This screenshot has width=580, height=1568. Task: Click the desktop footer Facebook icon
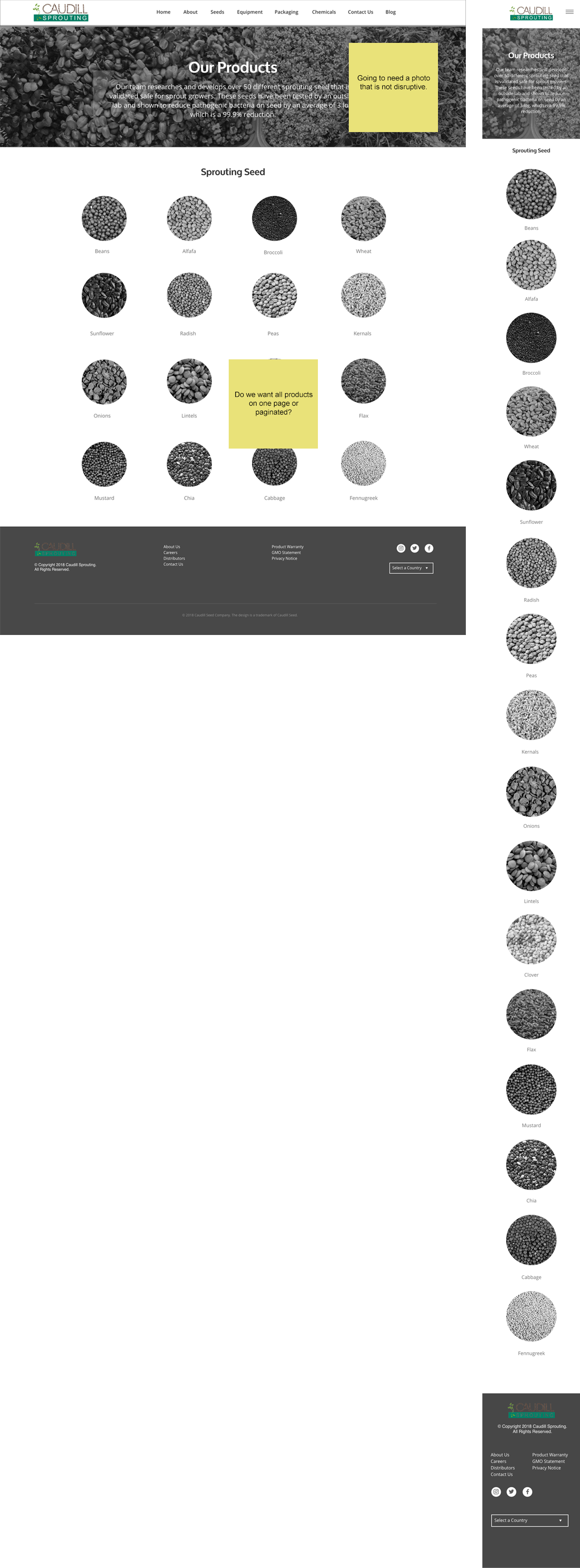[x=429, y=548]
